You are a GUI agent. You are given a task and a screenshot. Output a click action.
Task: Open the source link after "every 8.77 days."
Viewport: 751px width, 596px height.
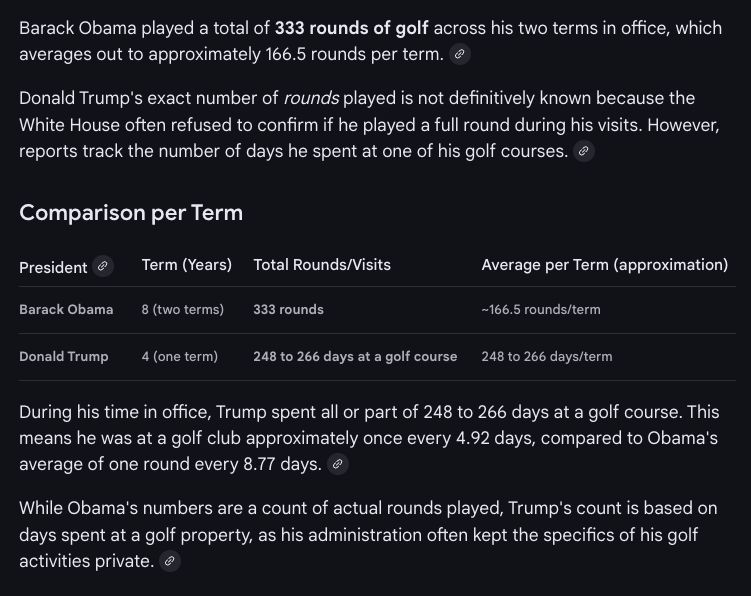[x=338, y=465]
